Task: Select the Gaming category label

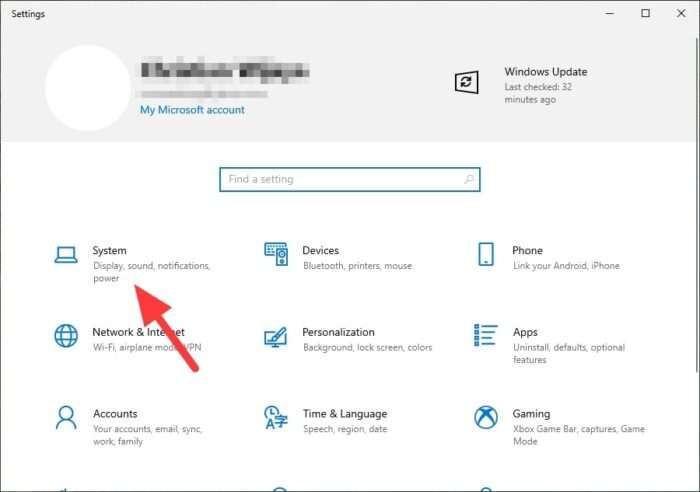Action: [531, 414]
